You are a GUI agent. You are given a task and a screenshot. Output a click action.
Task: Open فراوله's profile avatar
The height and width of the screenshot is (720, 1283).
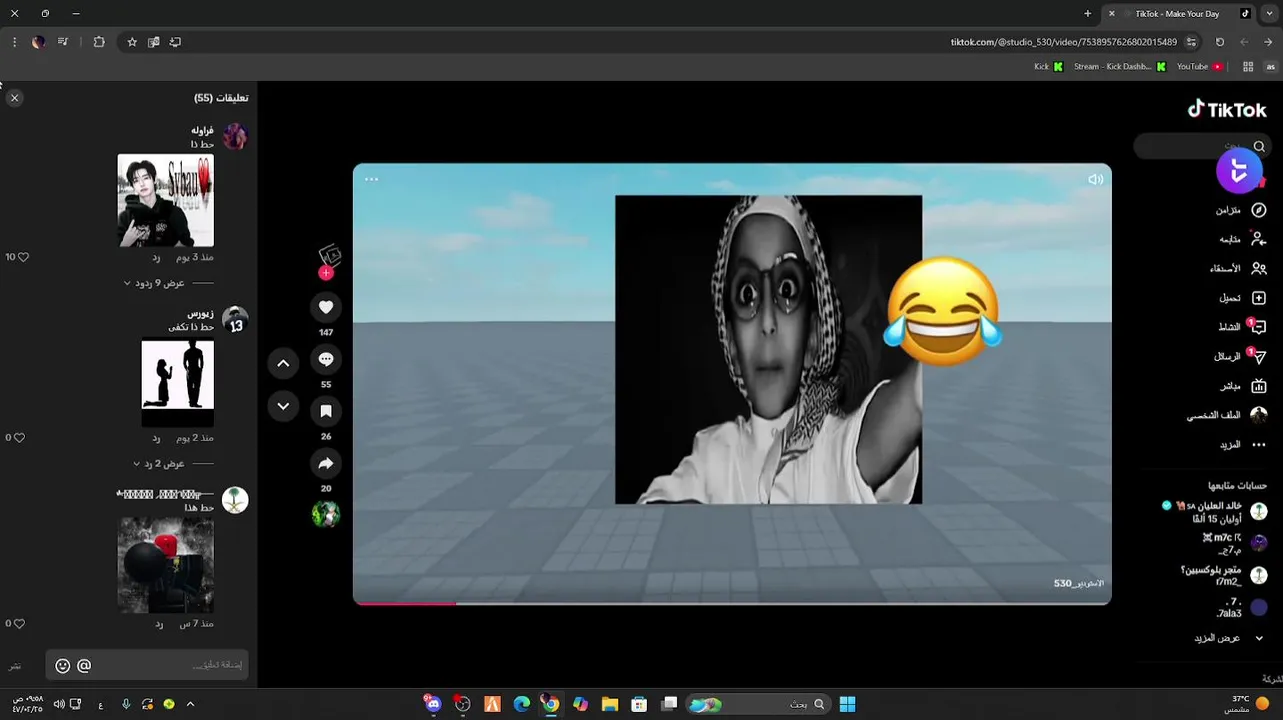235,136
